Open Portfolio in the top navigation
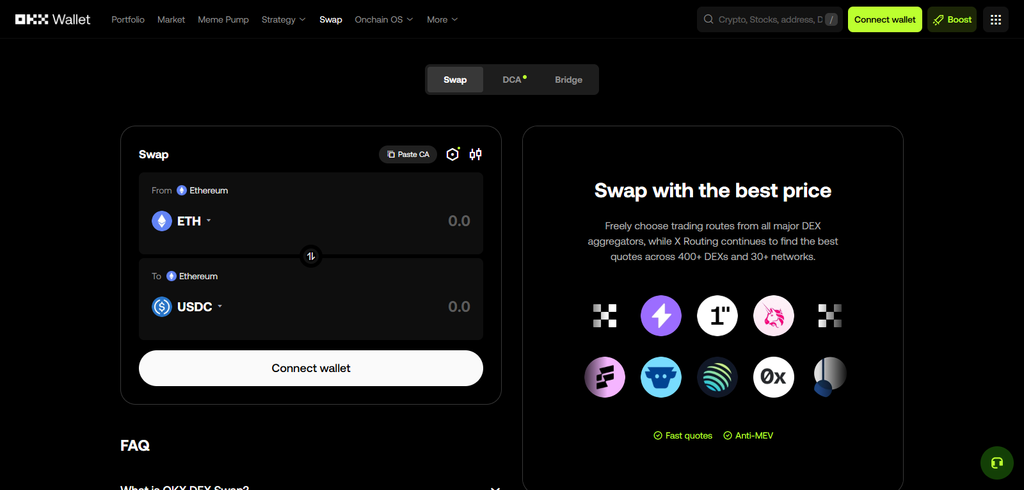 (x=128, y=20)
